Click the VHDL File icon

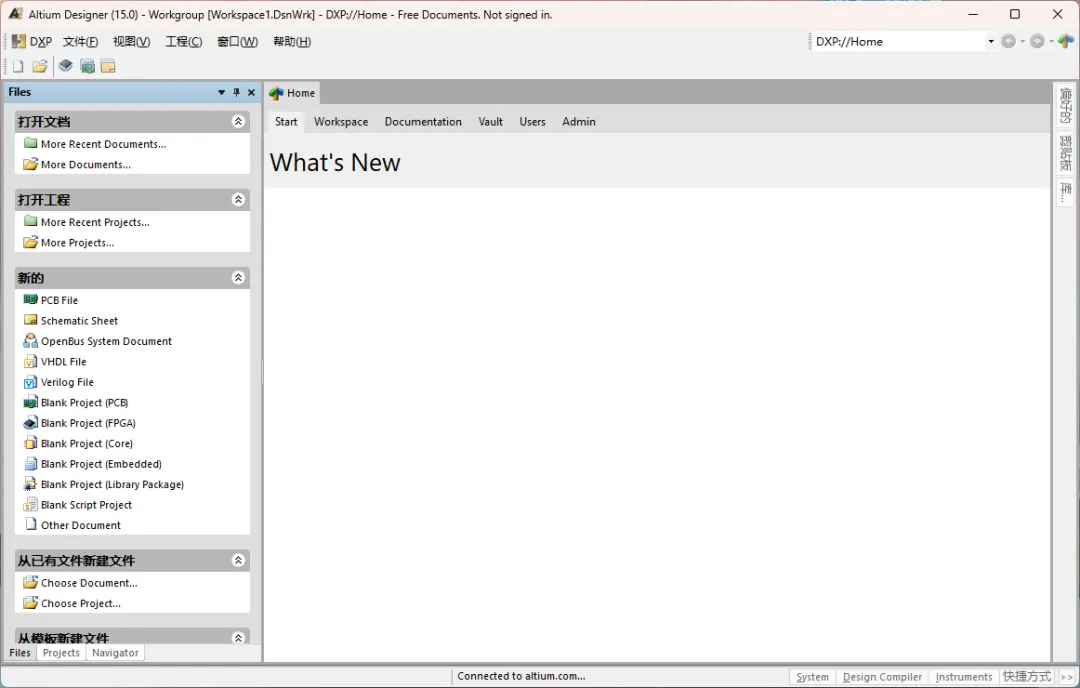click(30, 362)
